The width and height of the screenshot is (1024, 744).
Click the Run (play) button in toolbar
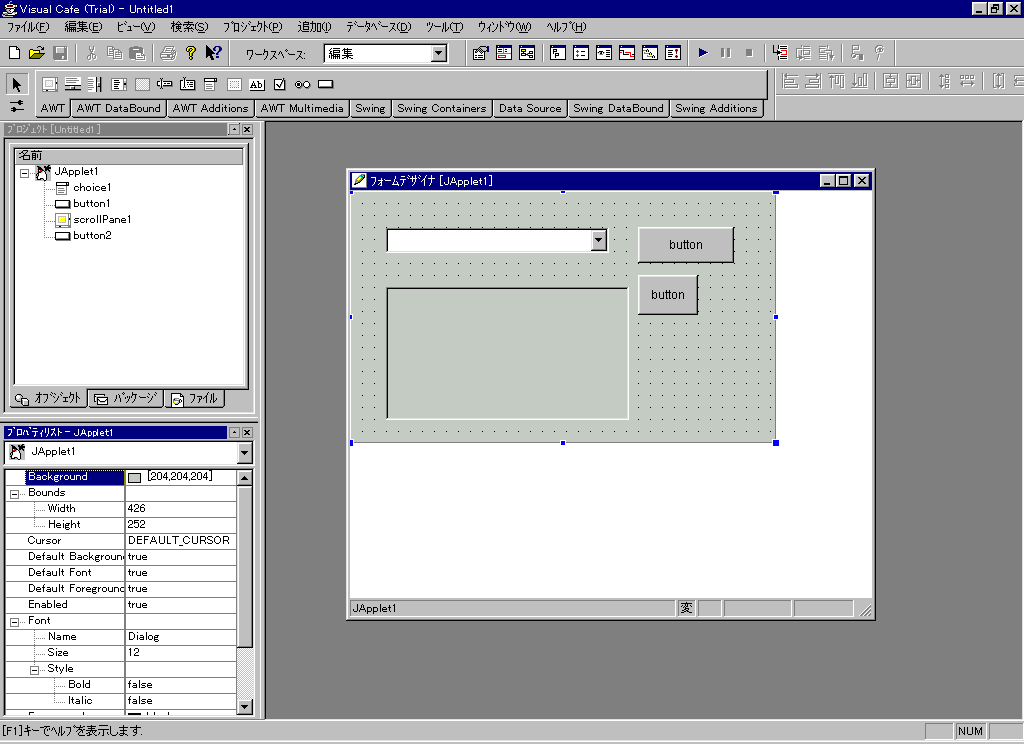703,53
